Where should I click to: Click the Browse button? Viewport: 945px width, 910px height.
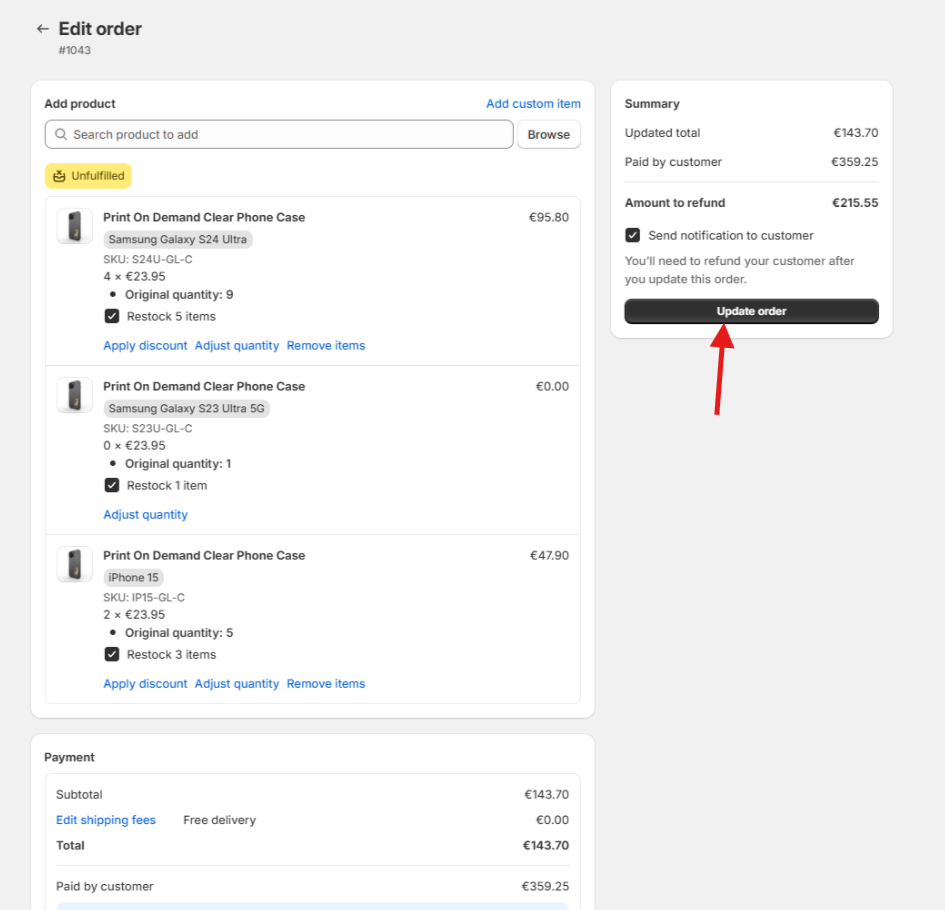(548, 135)
